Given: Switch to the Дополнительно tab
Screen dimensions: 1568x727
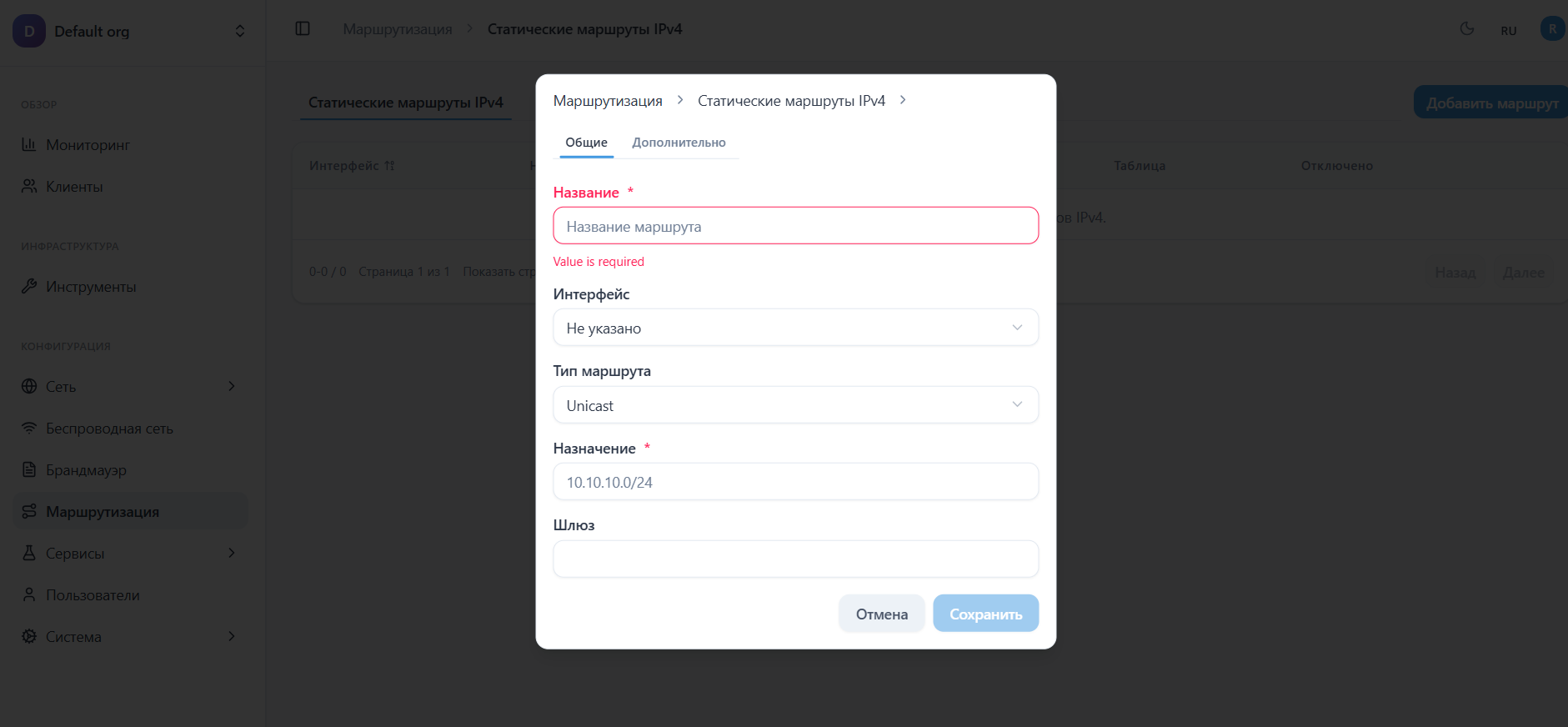Looking at the screenshot, I should [679, 143].
